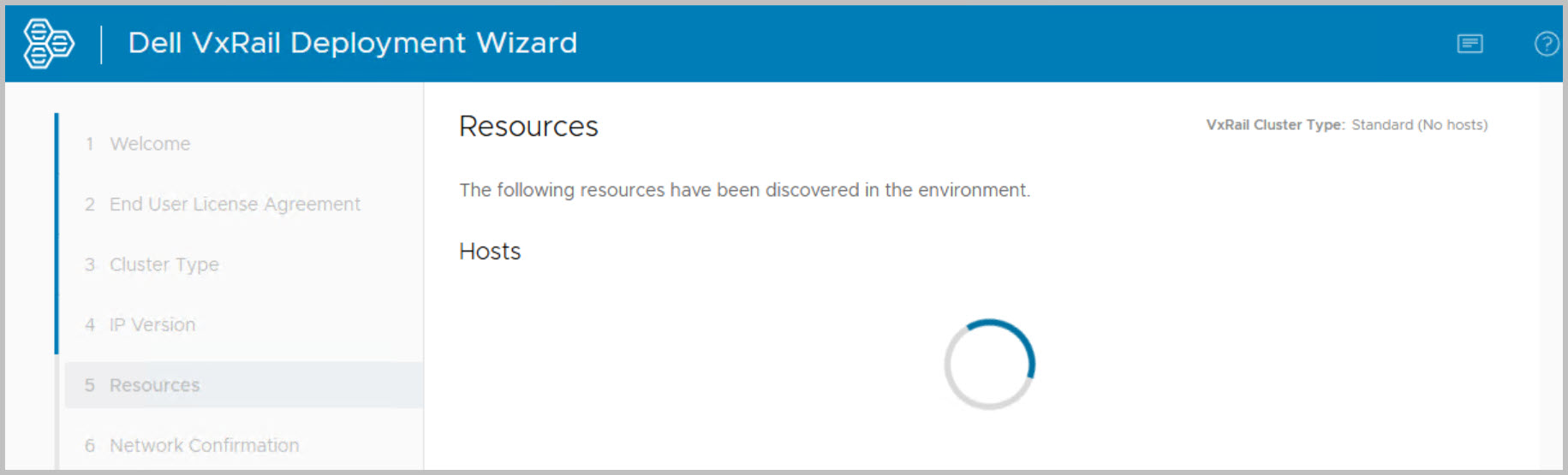Viewport: 1568px width, 475px height.
Task: Click the discovered resources description text
Action: click(744, 190)
